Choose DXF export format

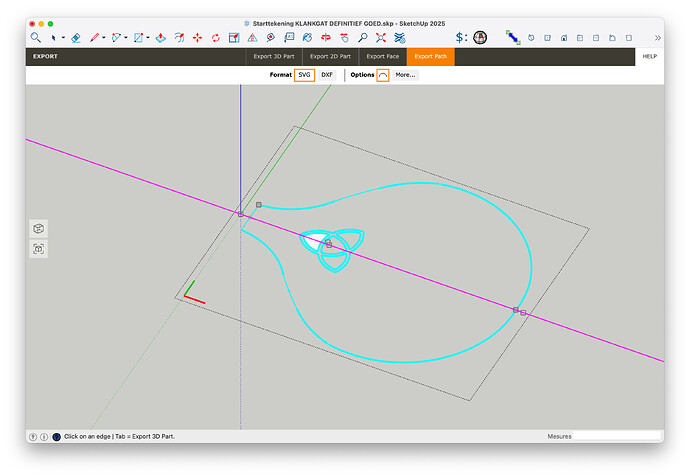tap(327, 75)
